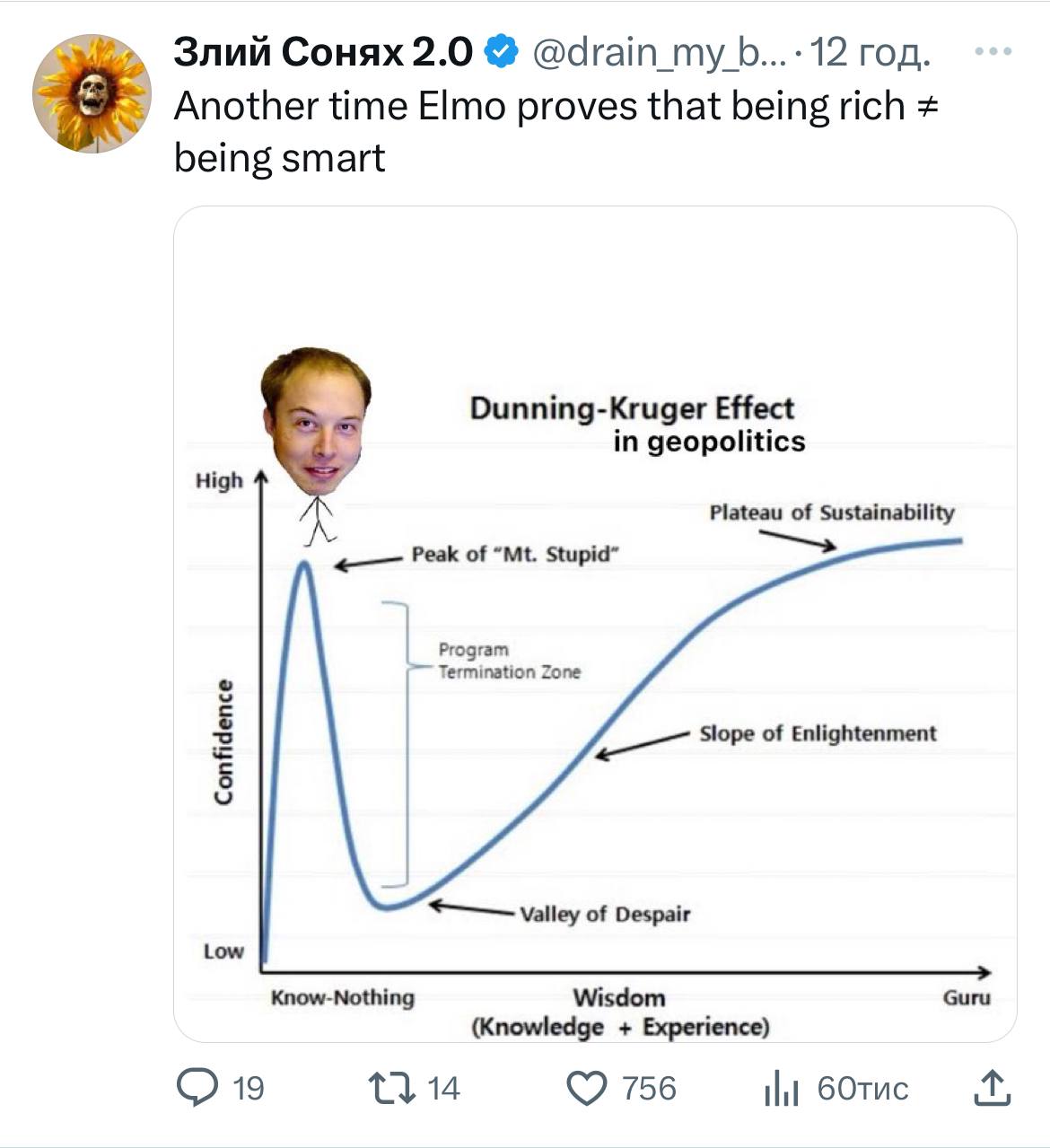Open Злий Сонях 2.0 display name
1050x1148 pixels.
[x=323, y=53]
